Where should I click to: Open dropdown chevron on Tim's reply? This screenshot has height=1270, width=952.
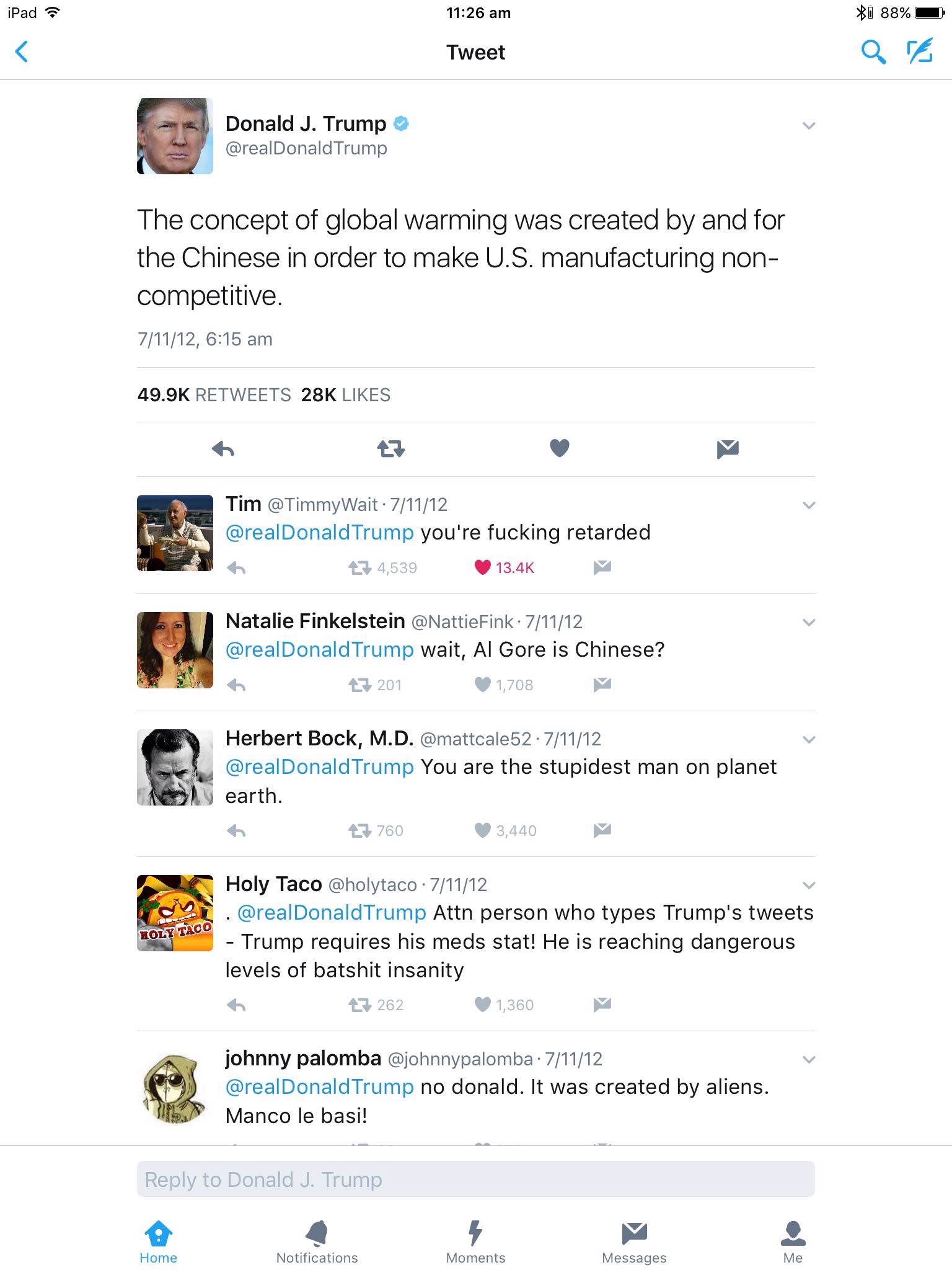808,505
